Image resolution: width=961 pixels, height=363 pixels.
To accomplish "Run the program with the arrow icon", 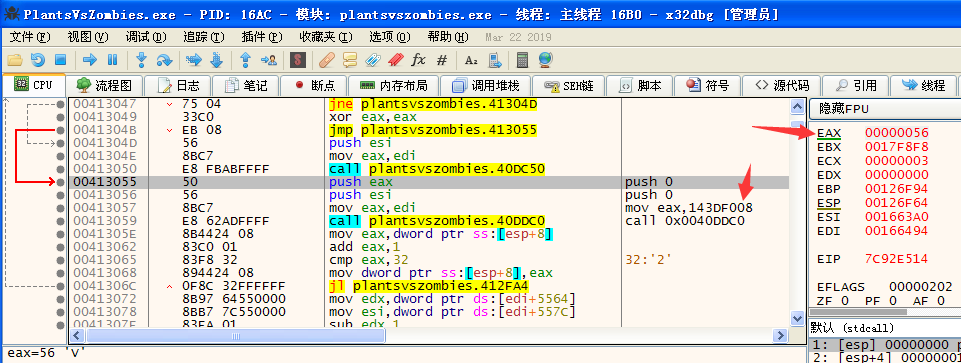I will [x=90, y=59].
